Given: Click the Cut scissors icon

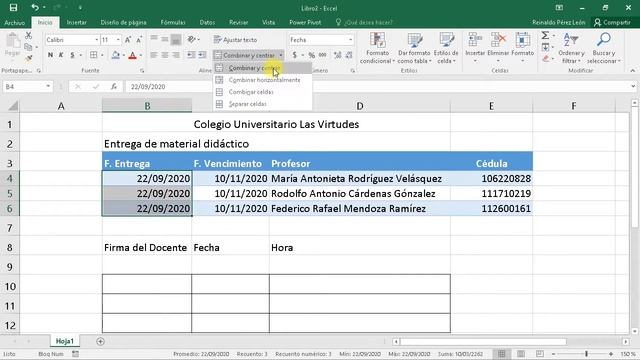Looking at the screenshot, I should click(x=28, y=36).
